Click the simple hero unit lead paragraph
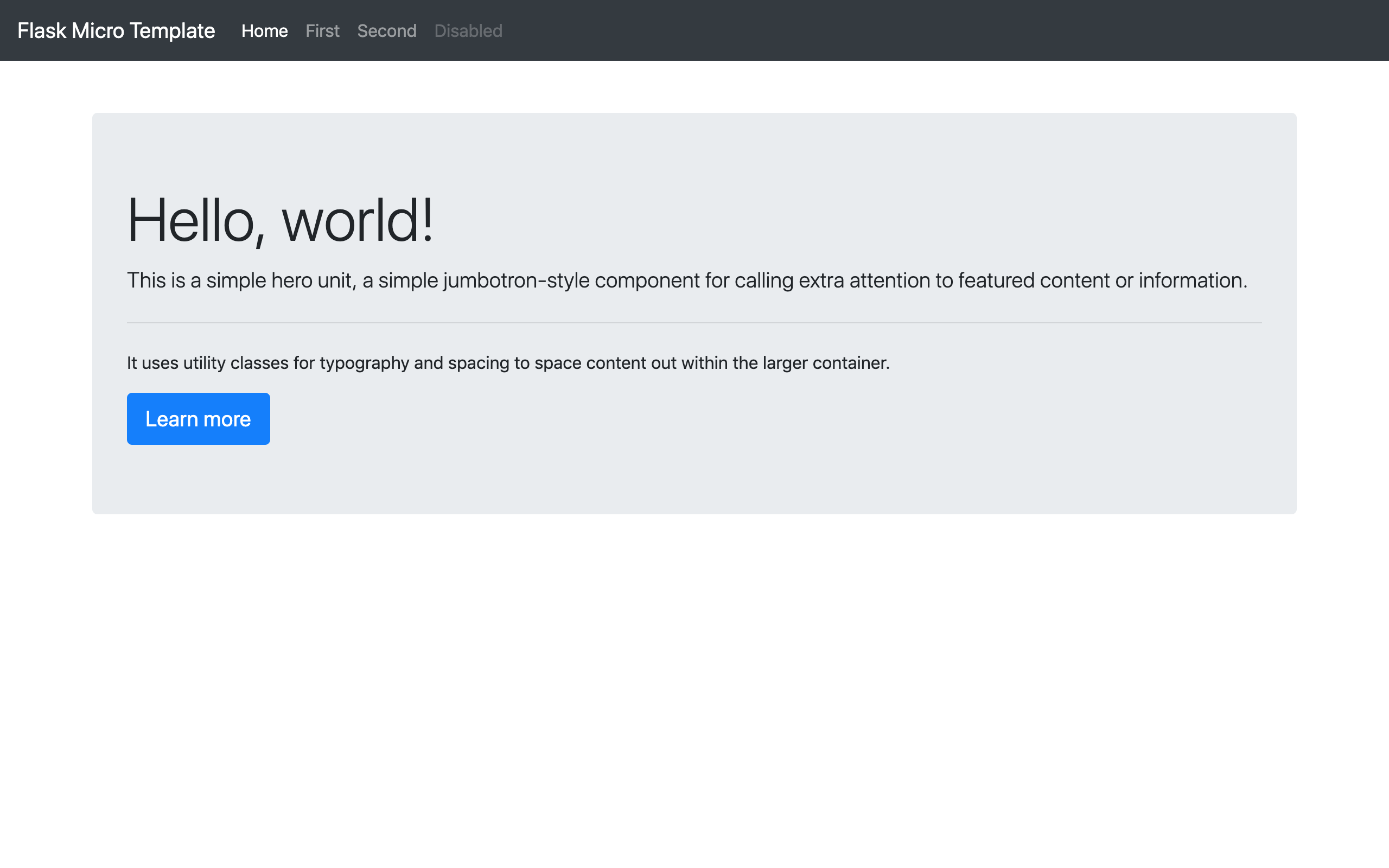The width and height of the screenshot is (1389, 868). 686,280
